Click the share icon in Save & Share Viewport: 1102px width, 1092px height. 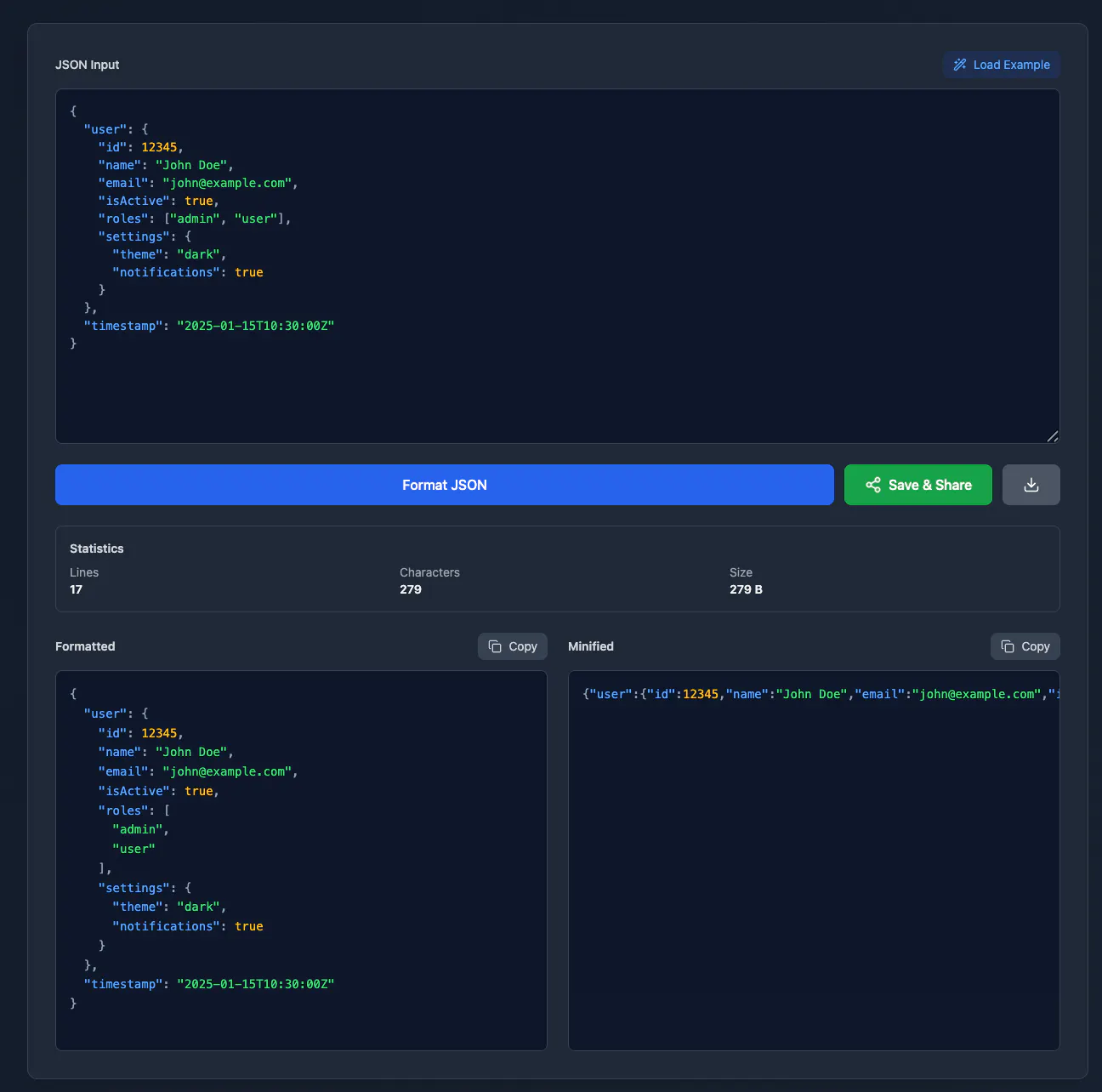(x=873, y=485)
